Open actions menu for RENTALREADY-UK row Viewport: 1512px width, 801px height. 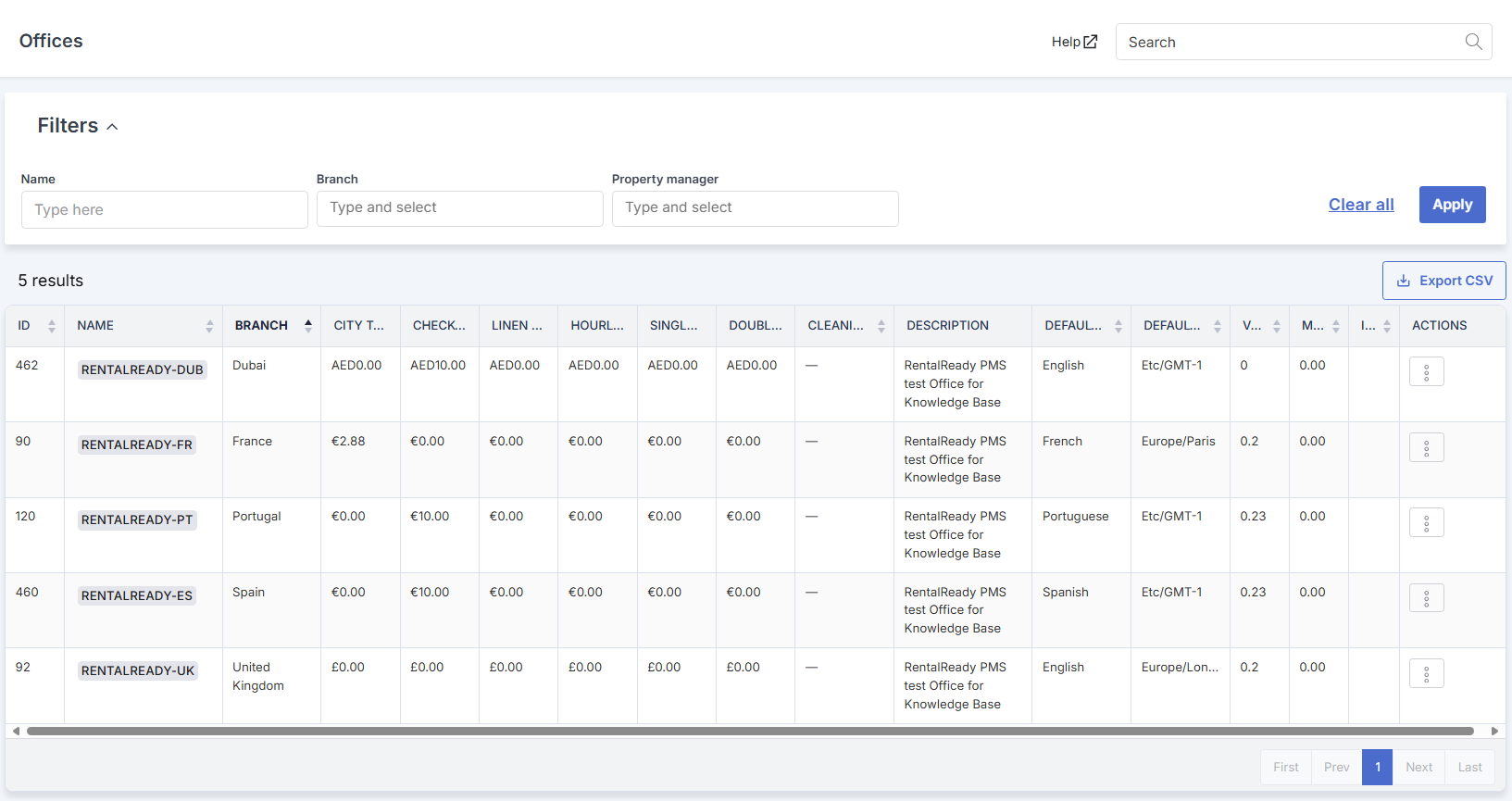click(1426, 674)
